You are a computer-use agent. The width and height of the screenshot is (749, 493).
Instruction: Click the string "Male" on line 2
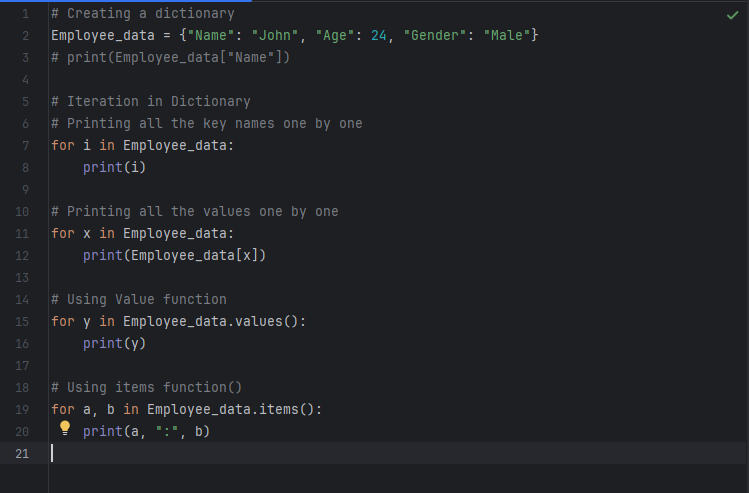click(x=507, y=35)
